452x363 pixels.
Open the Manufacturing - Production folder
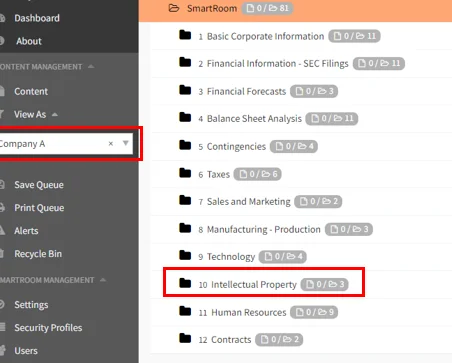click(x=263, y=229)
